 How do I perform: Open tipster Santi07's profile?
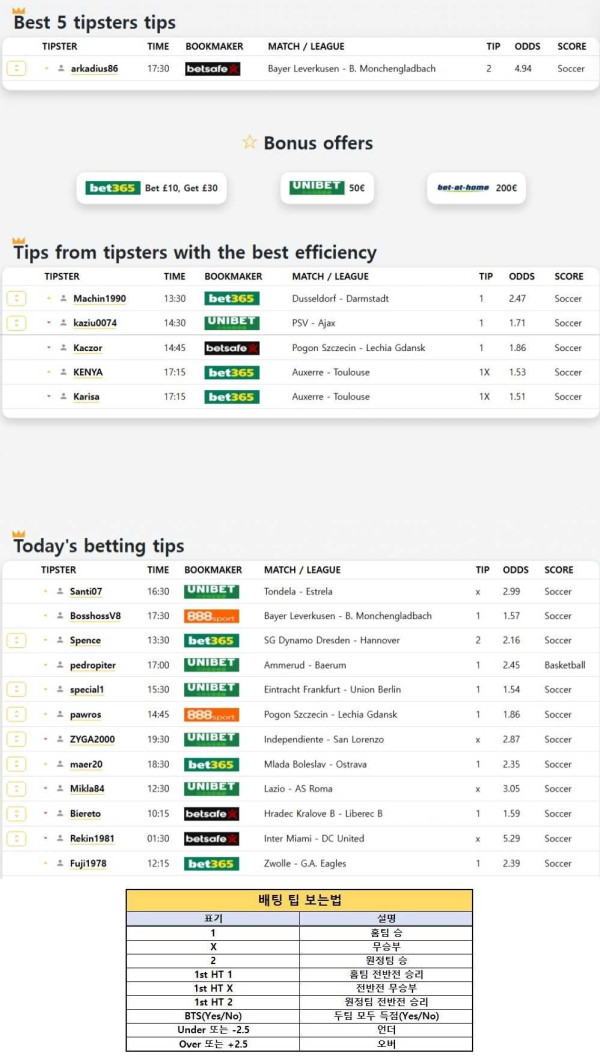(x=85, y=592)
